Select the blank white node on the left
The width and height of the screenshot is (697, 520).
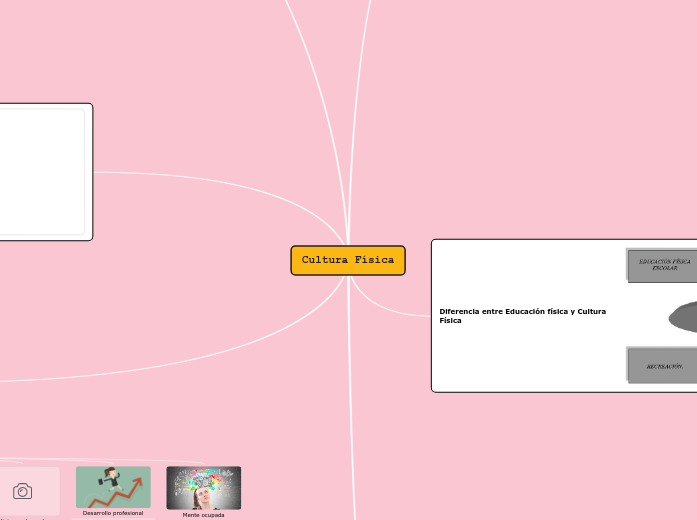42,172
